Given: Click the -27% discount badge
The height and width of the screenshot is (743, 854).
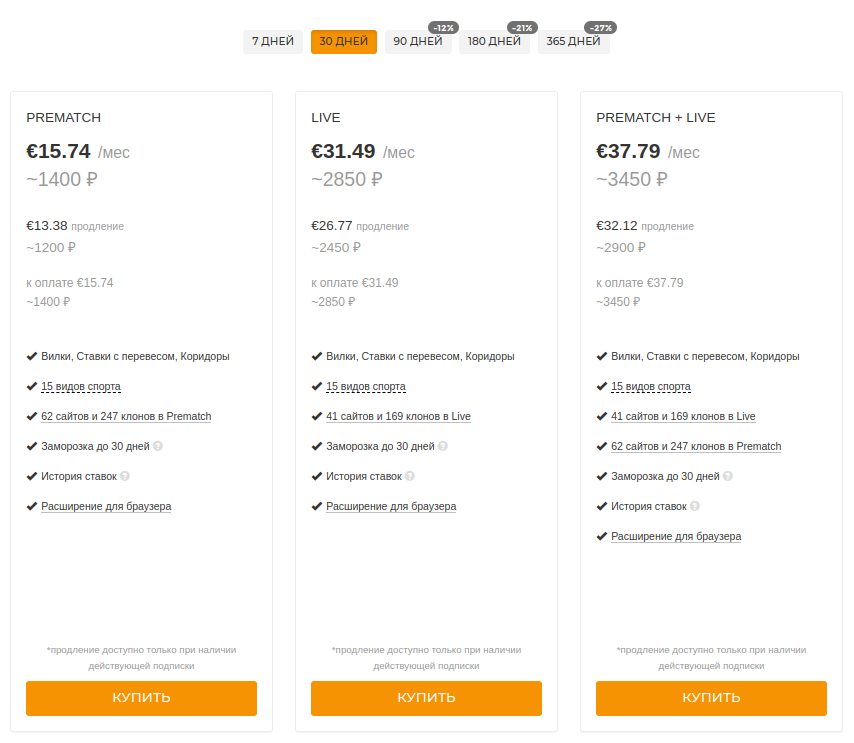Looking at the screenshot, I should [x=601, y=28].
